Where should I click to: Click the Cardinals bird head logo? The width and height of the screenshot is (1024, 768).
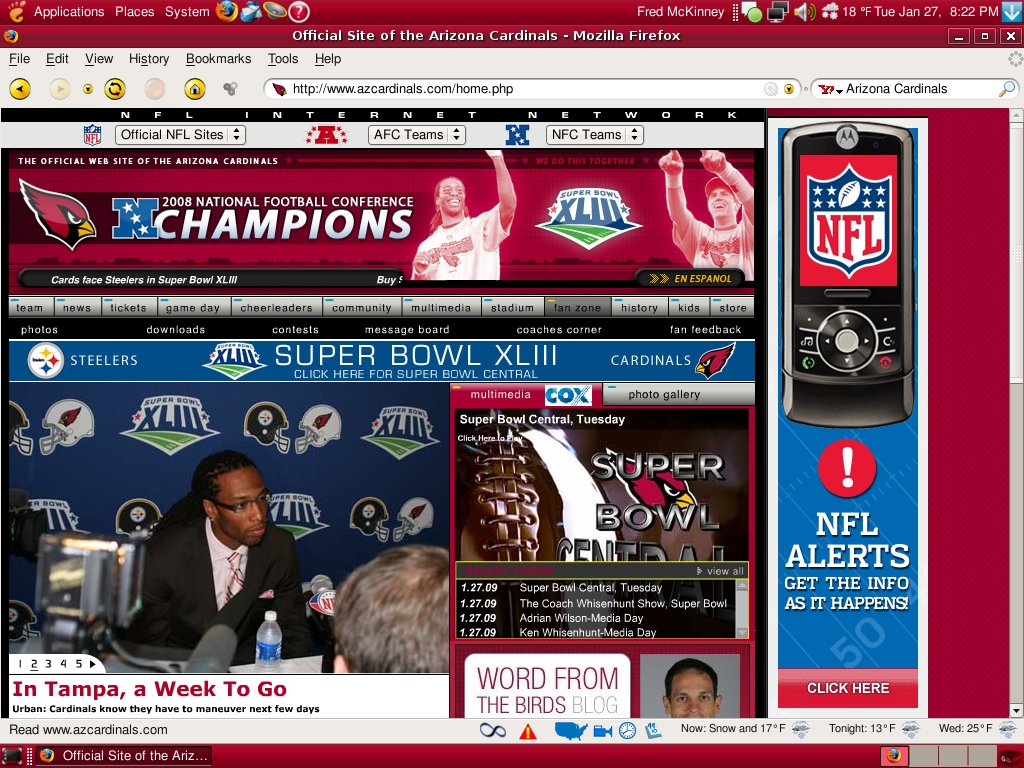(x=57, y=214)
